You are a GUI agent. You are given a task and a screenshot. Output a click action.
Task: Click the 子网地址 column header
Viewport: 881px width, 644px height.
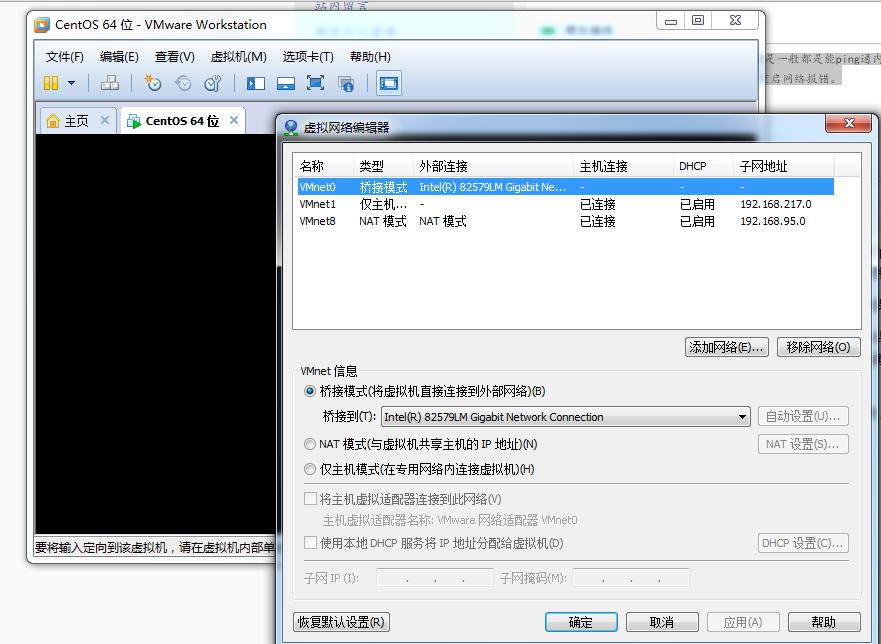783,166
